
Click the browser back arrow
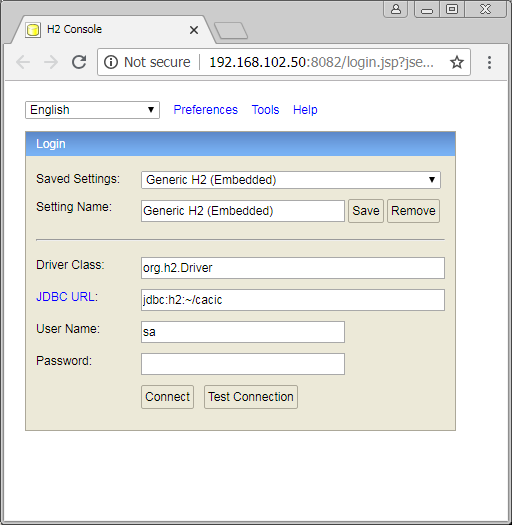(x=23, y=62)
